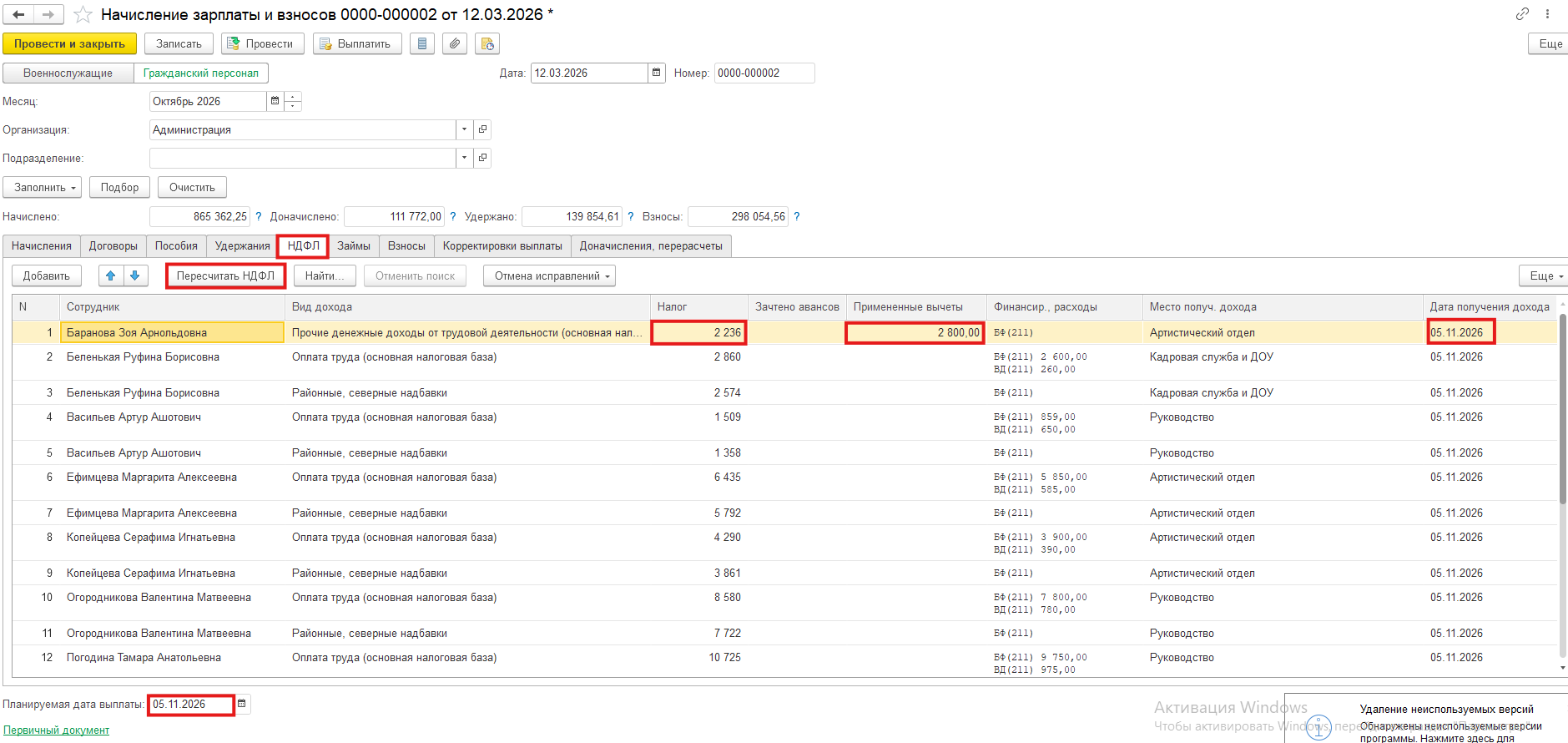Move the selected row down with arrow

point(135,275)
